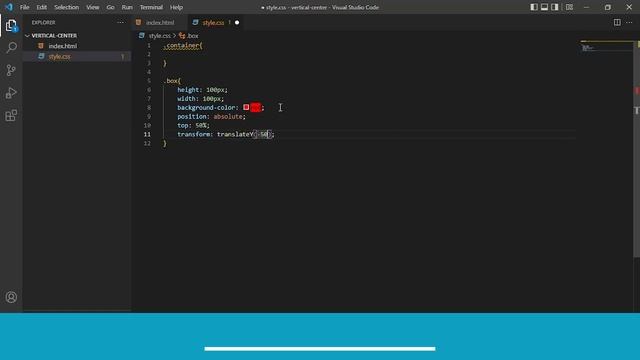Click on line number 11 in gutter
This screenshot has height=360, width=640.
[147, 134]
